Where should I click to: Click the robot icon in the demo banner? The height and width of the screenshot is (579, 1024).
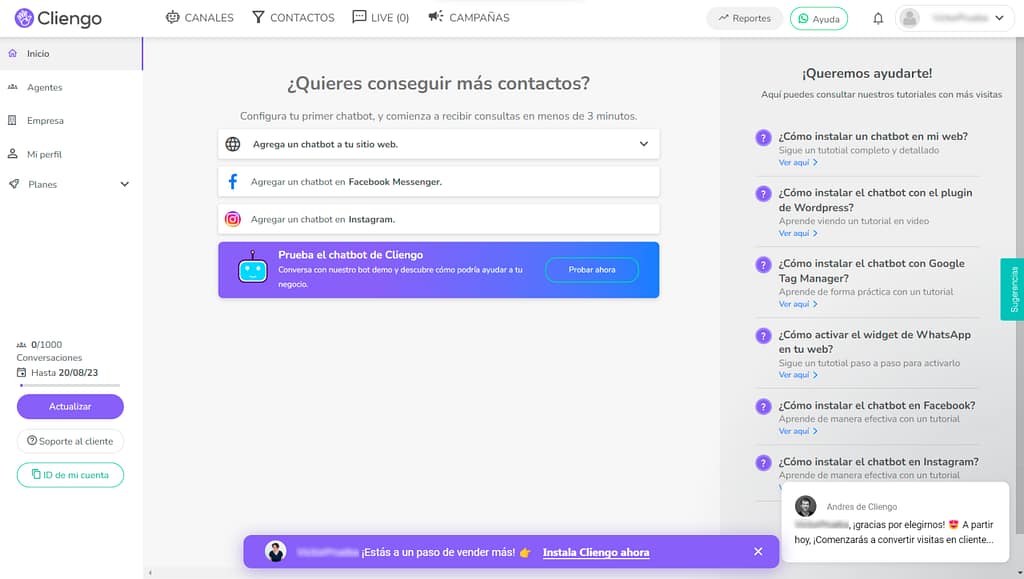(x=251, y=269)
